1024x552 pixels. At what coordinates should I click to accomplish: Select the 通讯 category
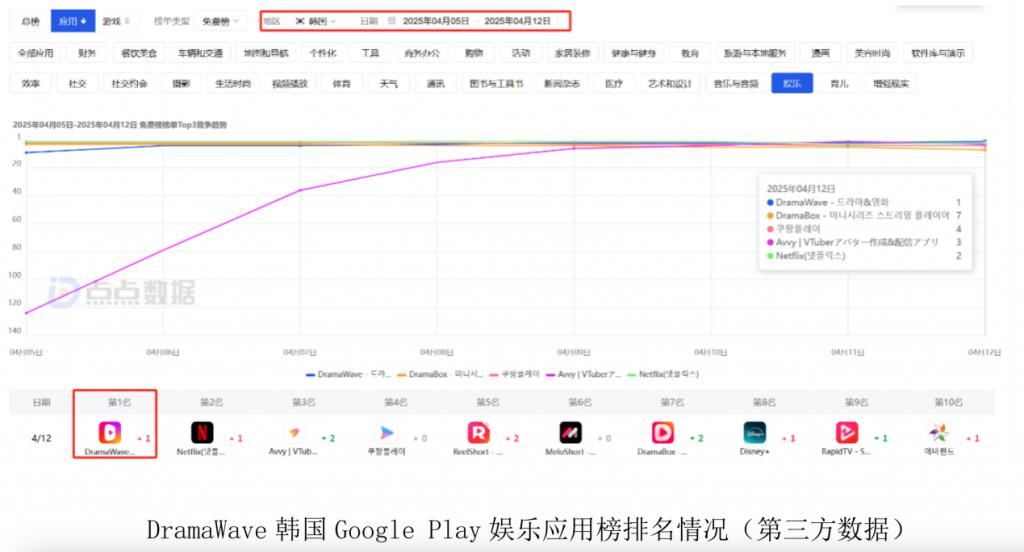pos(436,84)
